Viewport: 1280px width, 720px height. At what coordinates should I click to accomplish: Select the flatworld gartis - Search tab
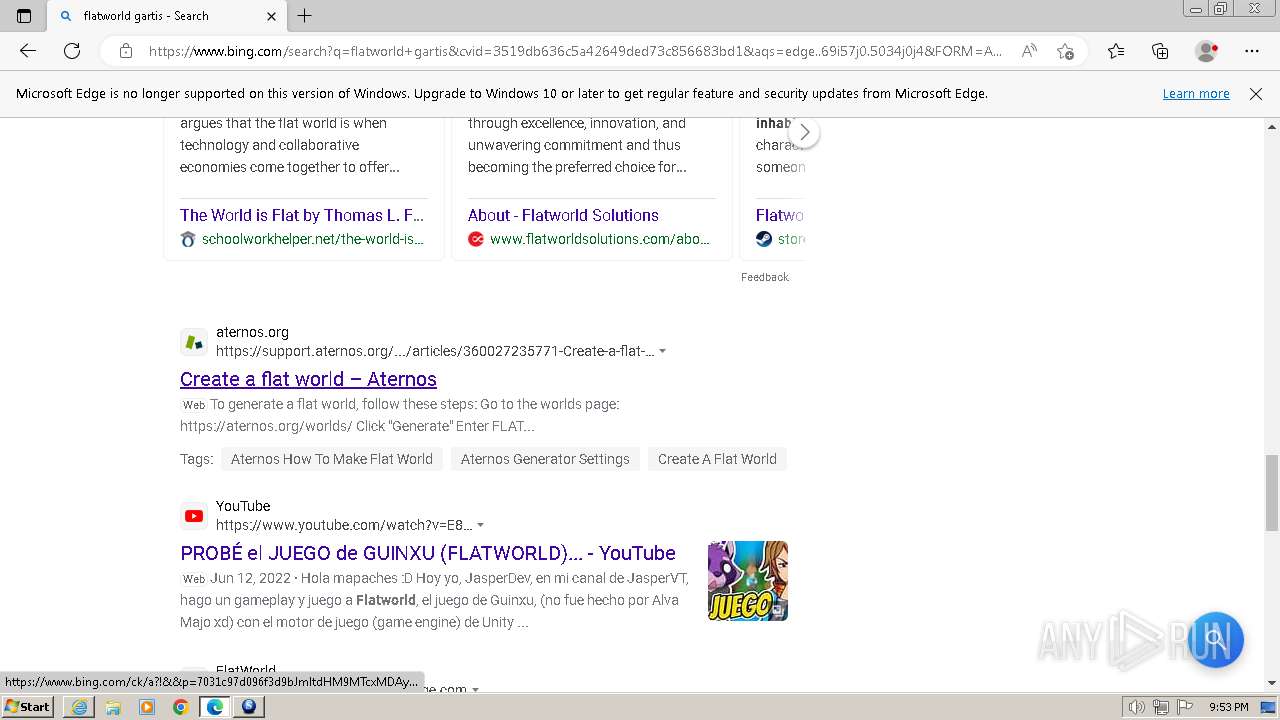(167, 16)
